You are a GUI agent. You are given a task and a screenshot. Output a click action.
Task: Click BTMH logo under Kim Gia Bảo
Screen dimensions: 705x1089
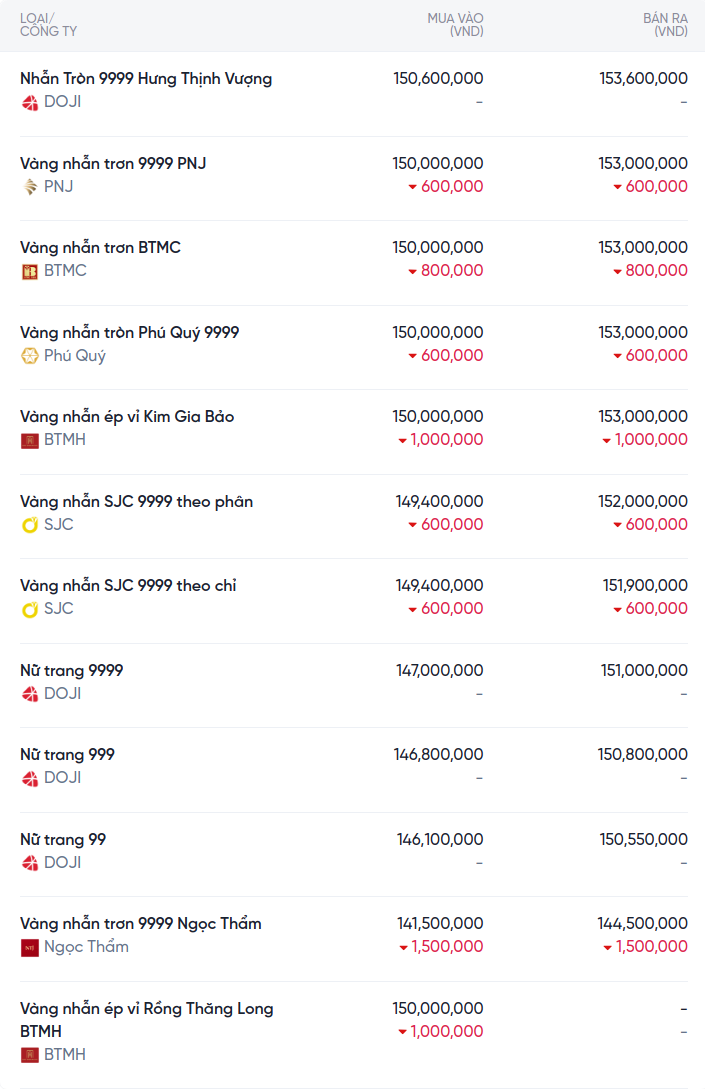30,440
